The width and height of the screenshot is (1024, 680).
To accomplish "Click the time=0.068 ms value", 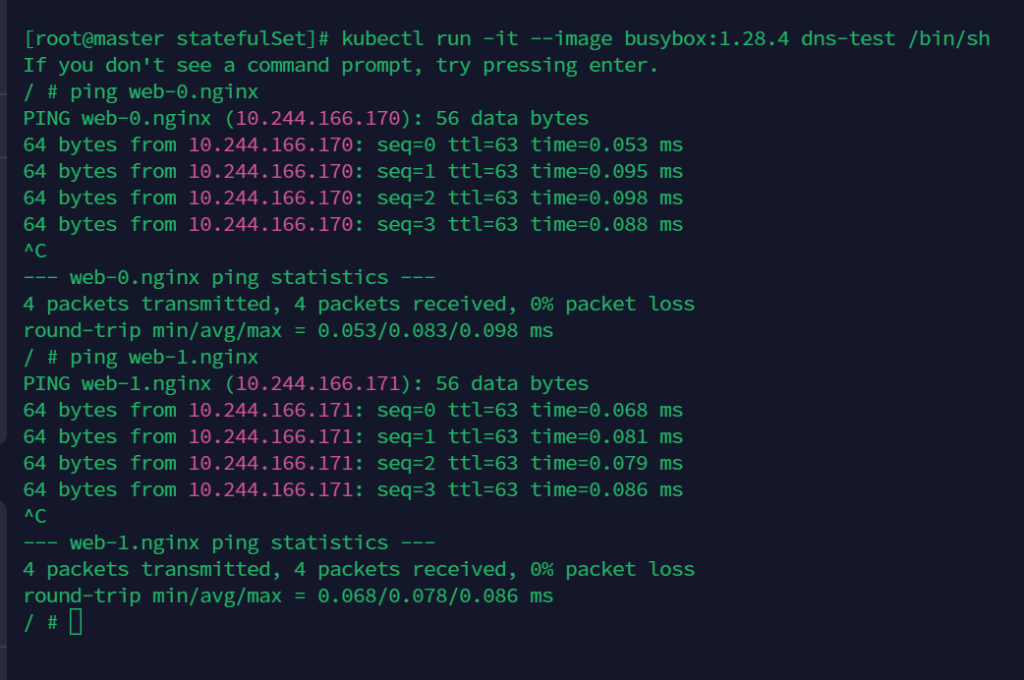I will click(607, 410).
